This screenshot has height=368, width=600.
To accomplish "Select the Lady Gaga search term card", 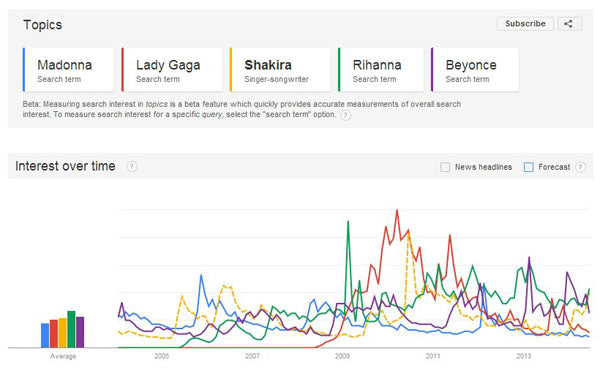I will (172, 70).
